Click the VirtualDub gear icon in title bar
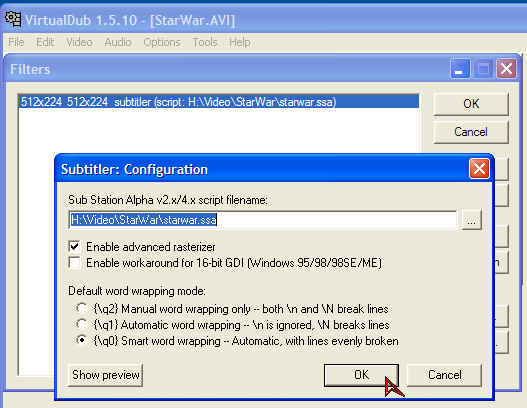This screenshot has height=408, width=527. pyautogui.click(x=13, y=19)
